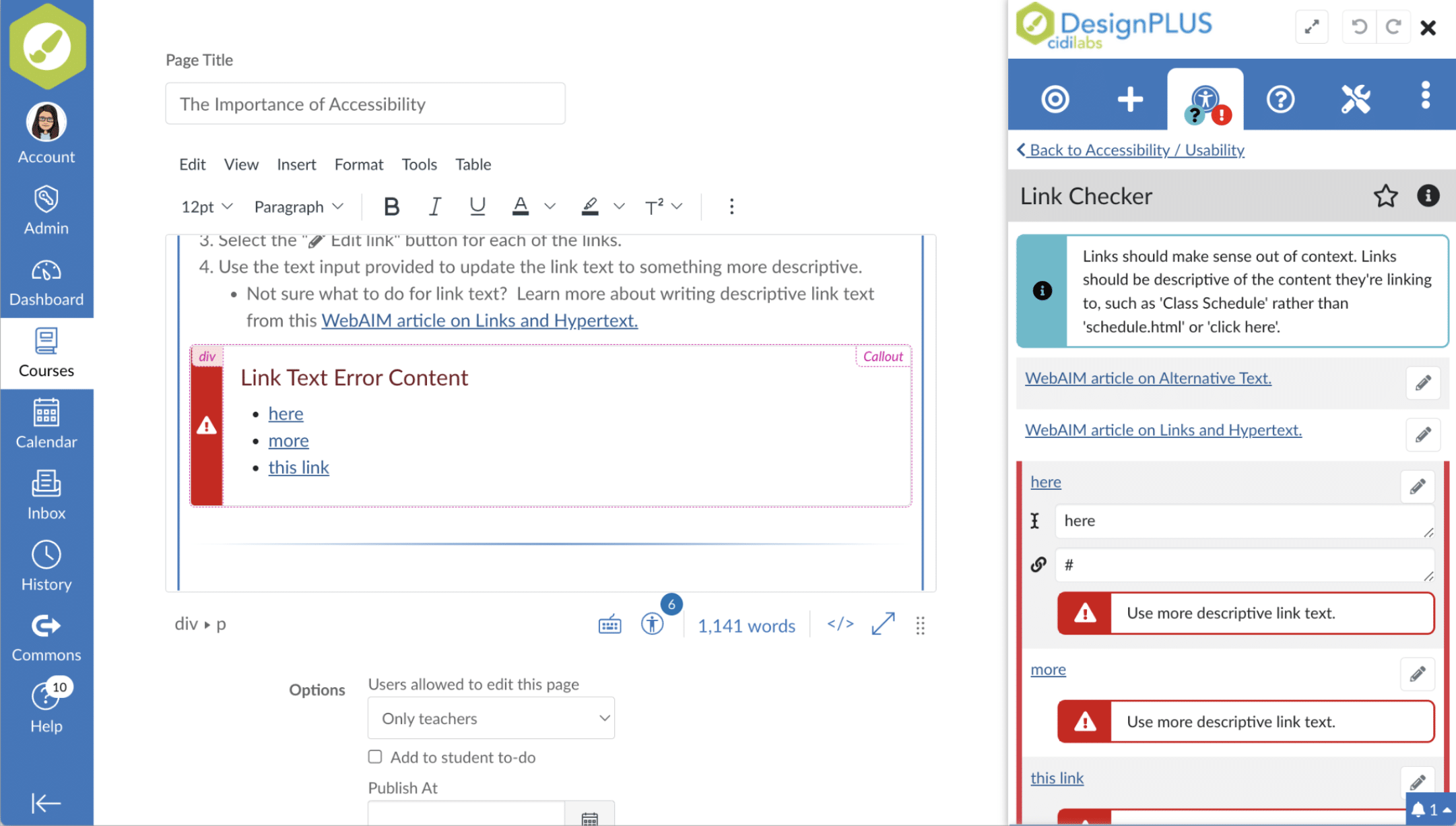The image size is (1456, 826).
Task: Check the 'Add to student to-do' box
Action: [375, 757]
